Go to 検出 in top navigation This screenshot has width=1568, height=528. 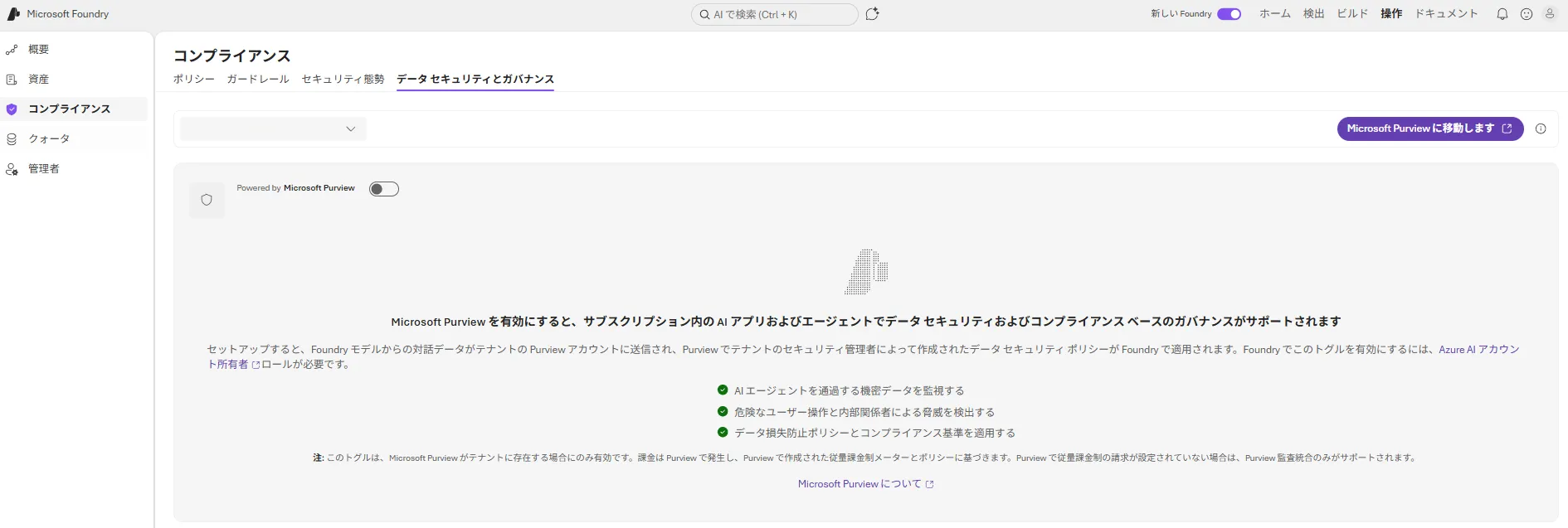(x=1313, y=14)
